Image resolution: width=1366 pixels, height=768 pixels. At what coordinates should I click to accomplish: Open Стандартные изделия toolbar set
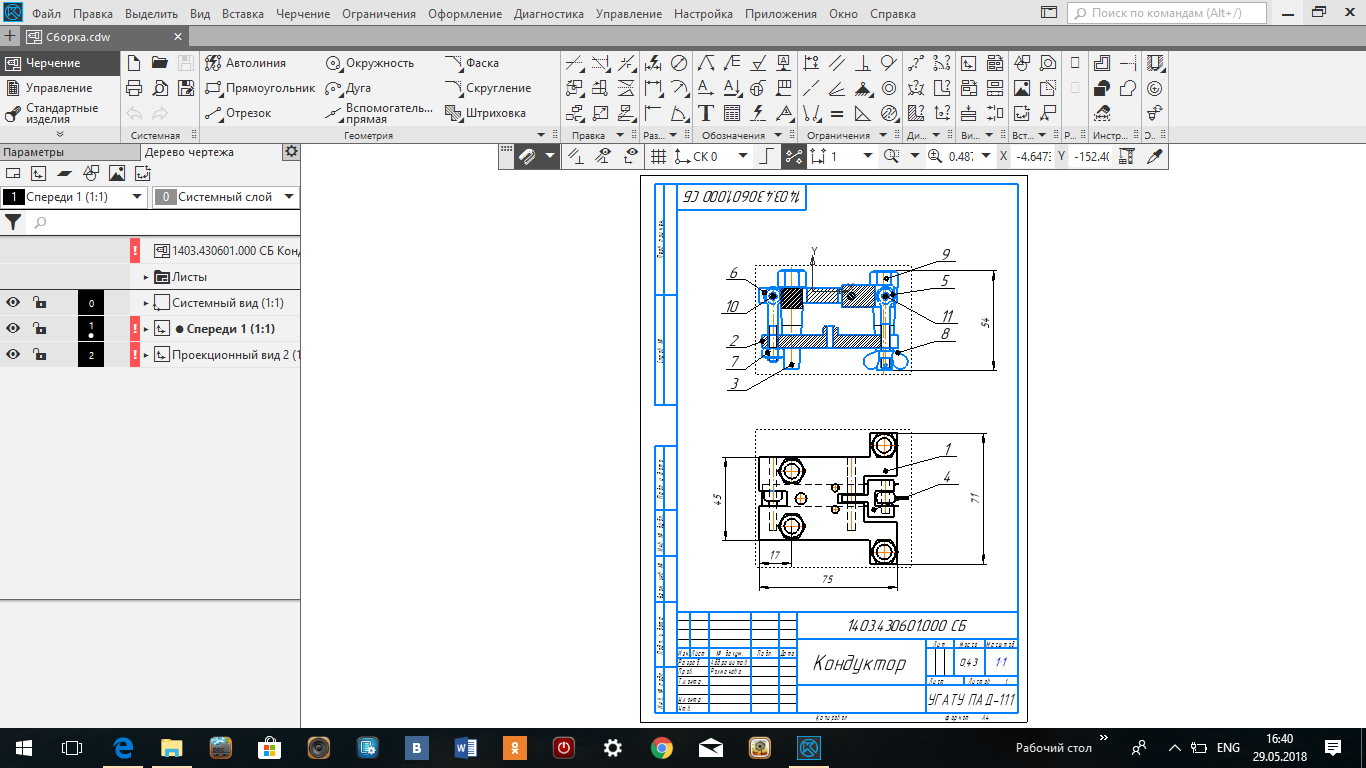(60, 113)
